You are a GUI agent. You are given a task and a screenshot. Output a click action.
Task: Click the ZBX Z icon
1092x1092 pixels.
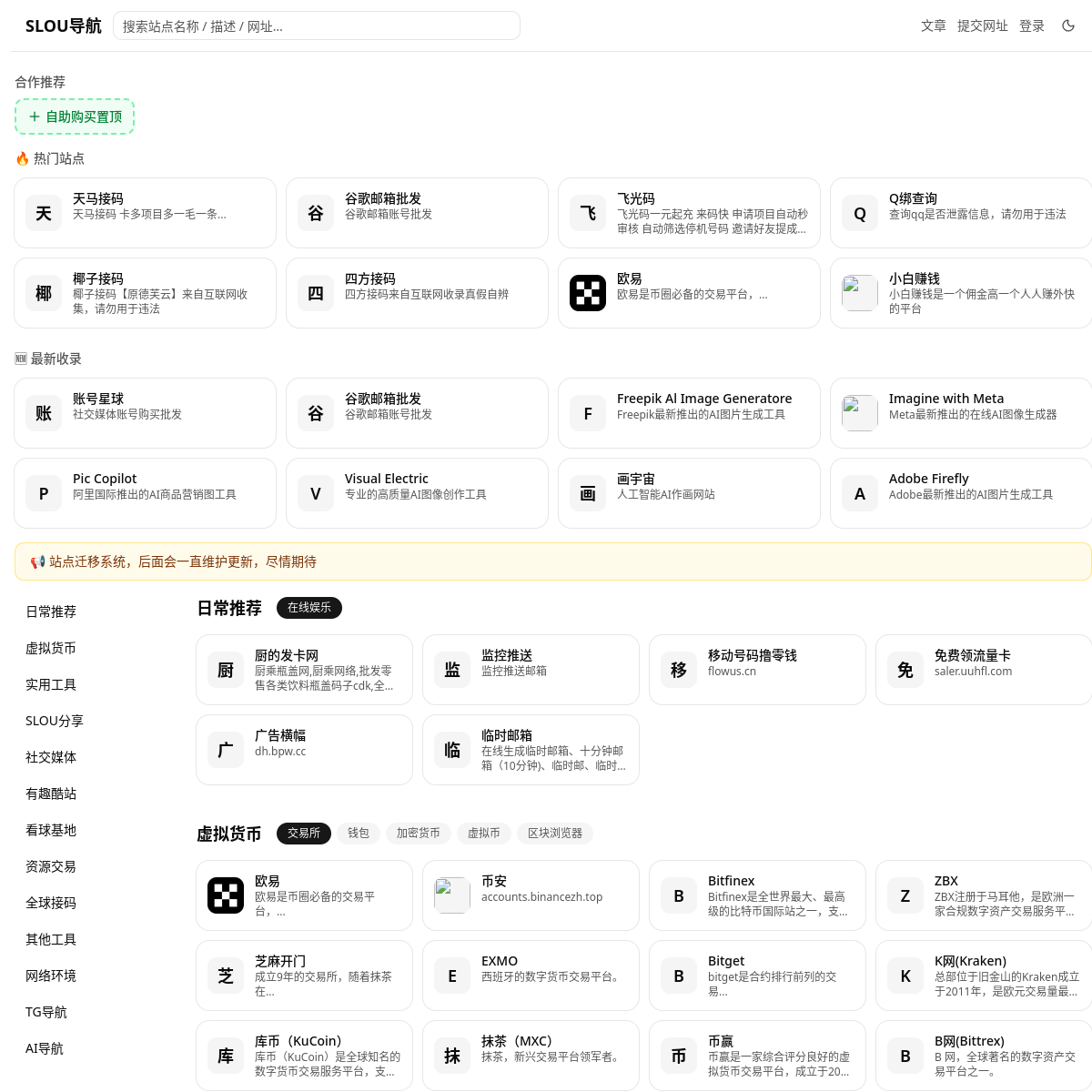pyautogui.click(x=905, y=895)
